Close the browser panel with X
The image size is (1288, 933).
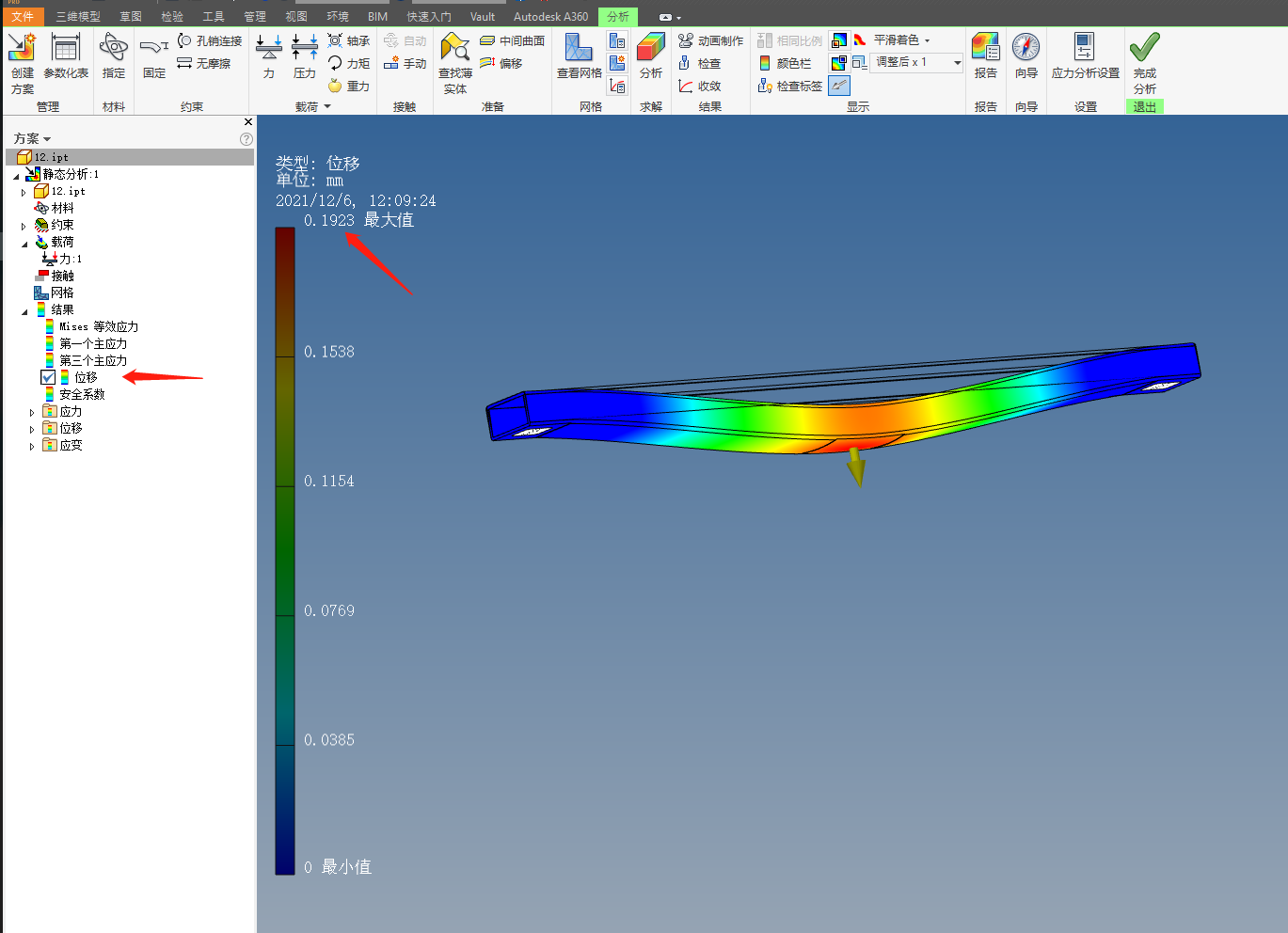tap(248, 122)
